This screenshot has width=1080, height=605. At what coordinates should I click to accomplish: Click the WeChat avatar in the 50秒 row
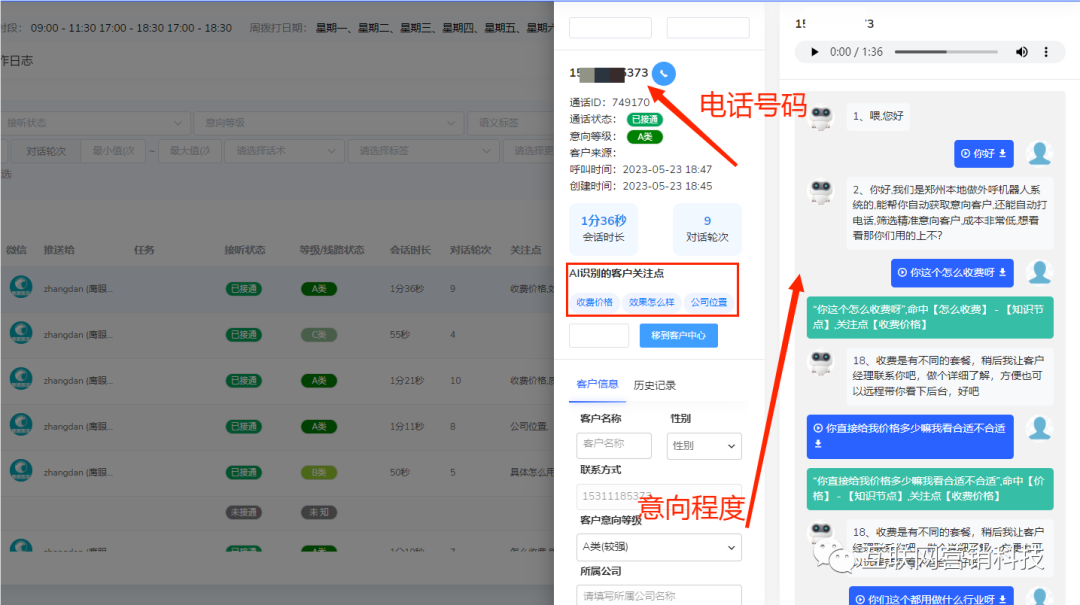click(x=21, y=470)
